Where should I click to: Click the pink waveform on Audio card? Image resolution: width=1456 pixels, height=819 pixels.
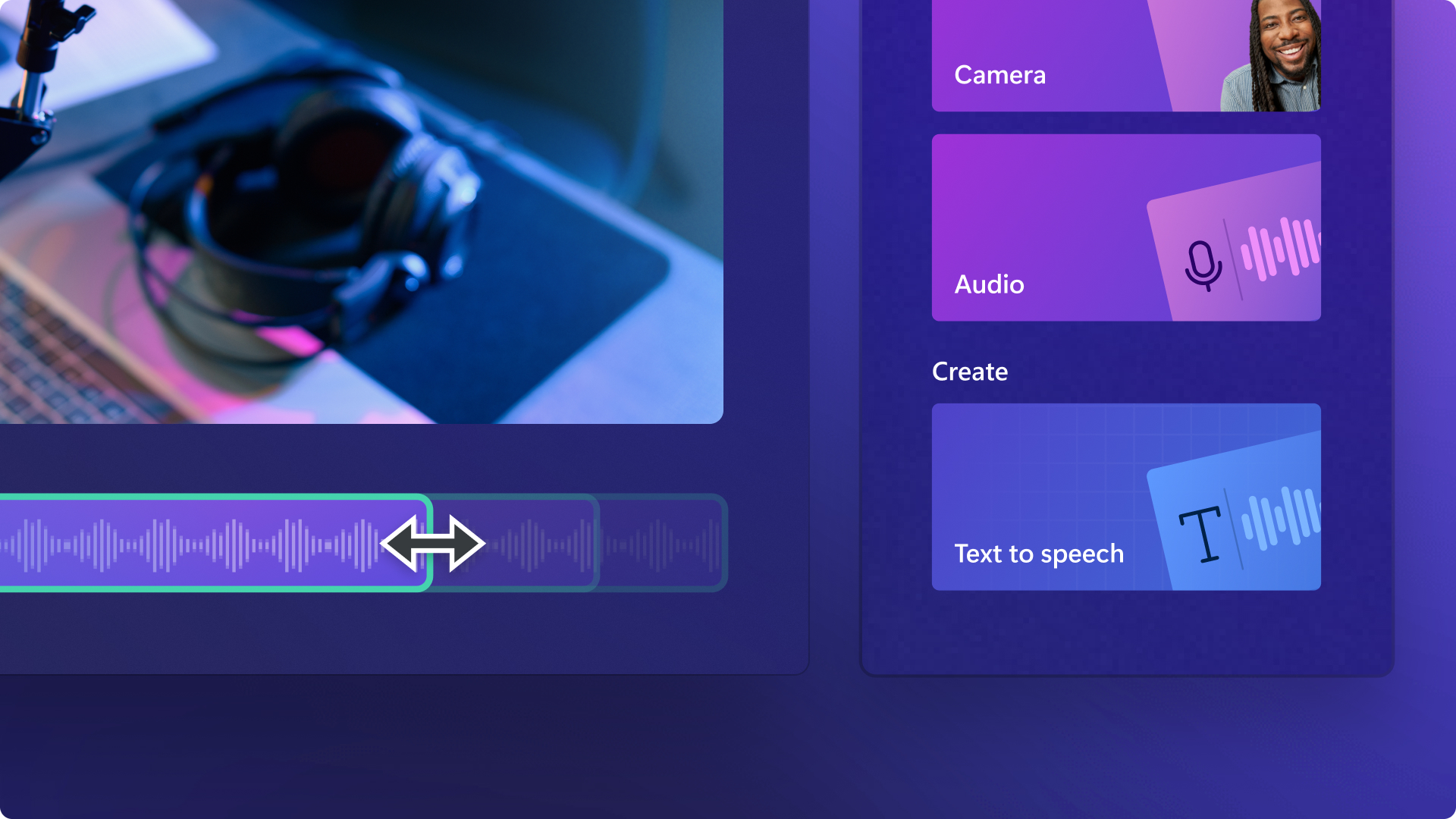(1281, 248)
